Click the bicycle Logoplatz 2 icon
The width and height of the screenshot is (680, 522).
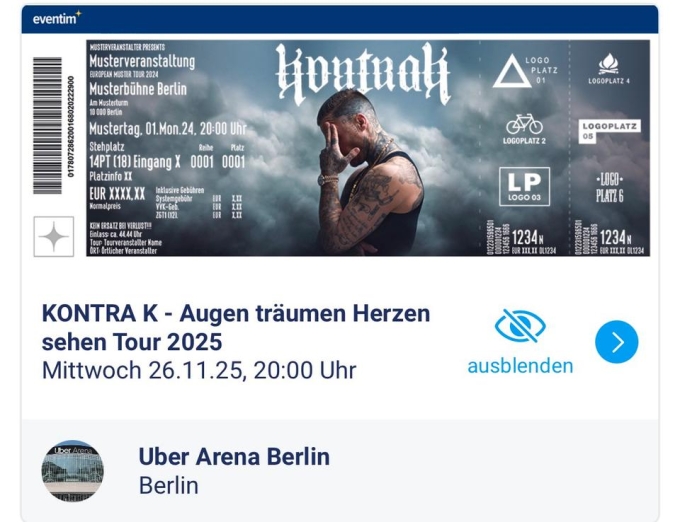pos(524,129)
